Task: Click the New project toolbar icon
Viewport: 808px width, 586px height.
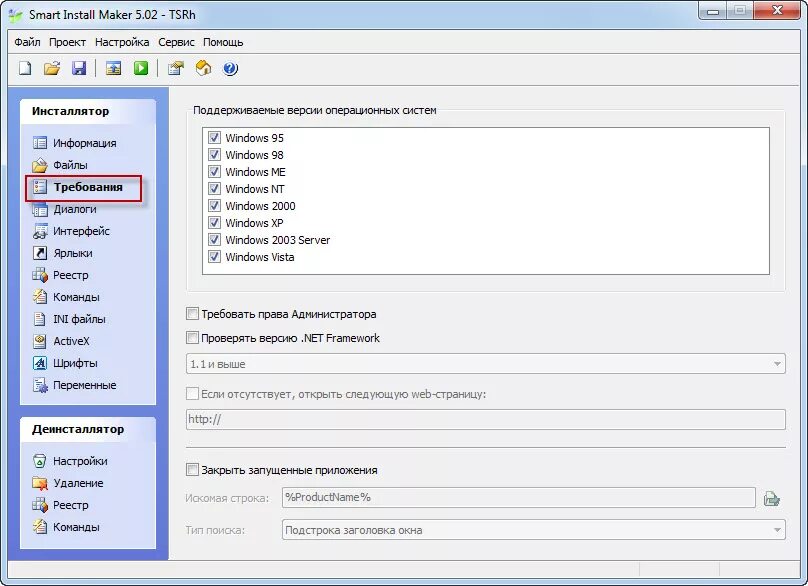Action: [25, 68]
